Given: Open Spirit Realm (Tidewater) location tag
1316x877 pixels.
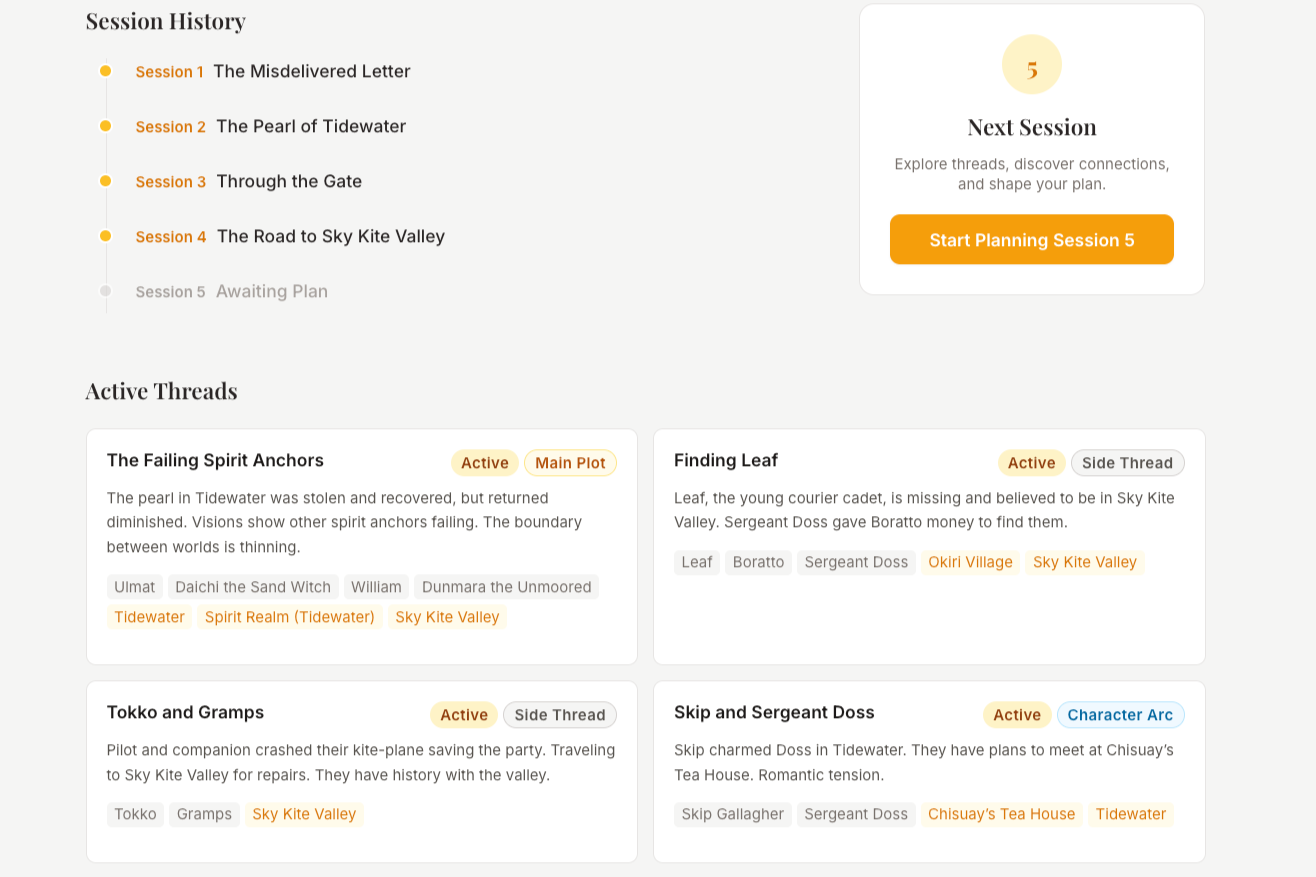Looking at the screenshot, I should tap(289, 617).
